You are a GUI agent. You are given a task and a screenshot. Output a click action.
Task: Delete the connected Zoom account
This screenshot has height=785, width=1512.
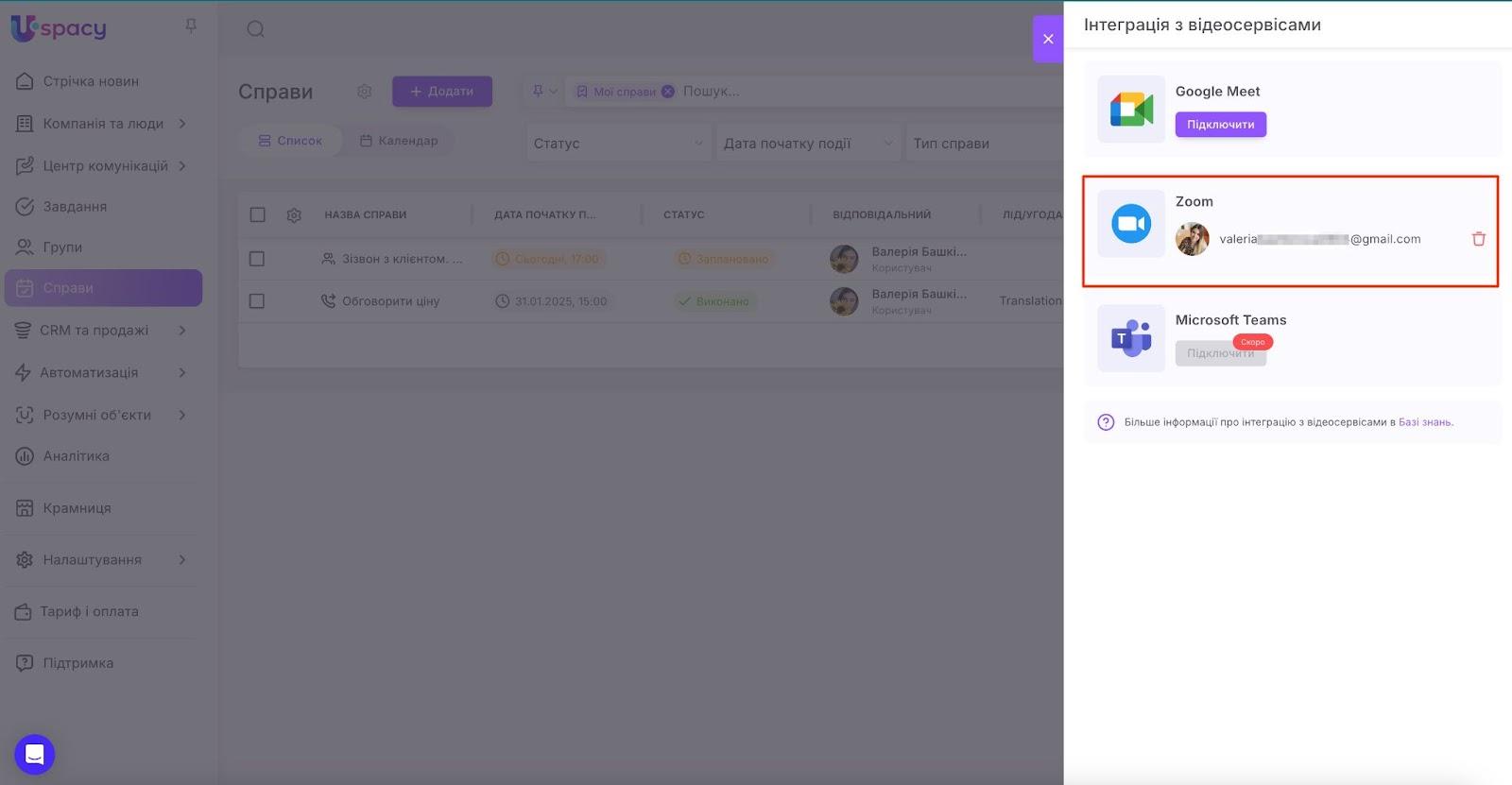click(x=1479, y=239)
